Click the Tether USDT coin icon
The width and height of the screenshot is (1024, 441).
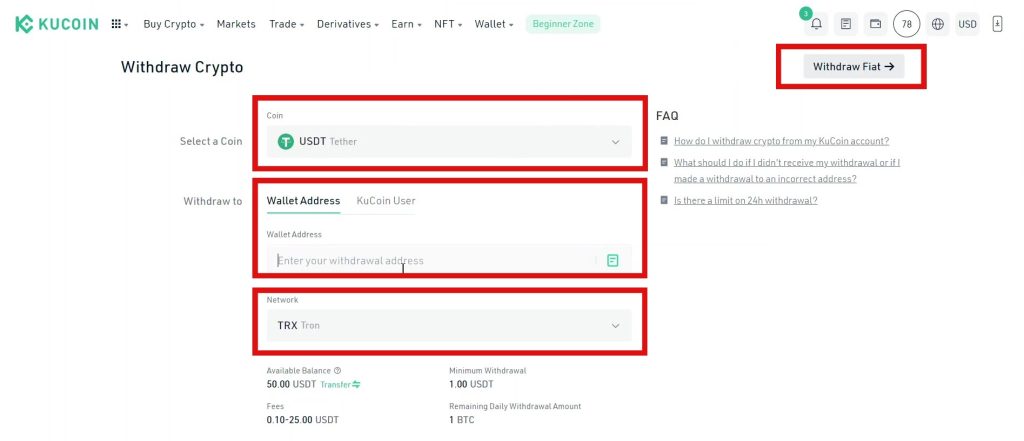point(285,141)
